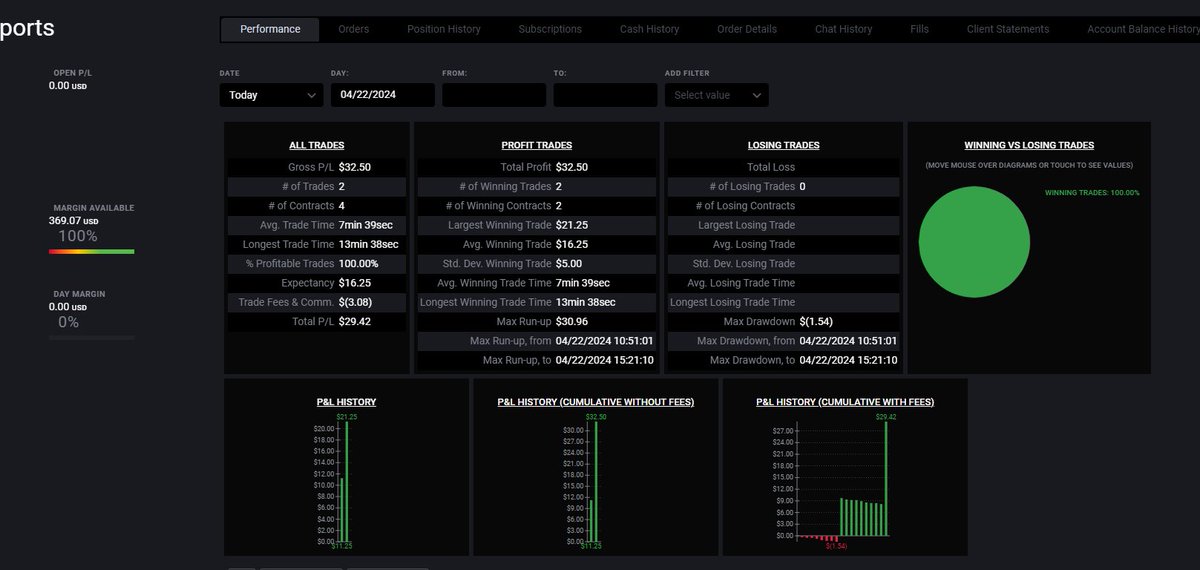The image size is (1200, 570).
Task: Open the Account Balance History tab
Action: 1143,29
